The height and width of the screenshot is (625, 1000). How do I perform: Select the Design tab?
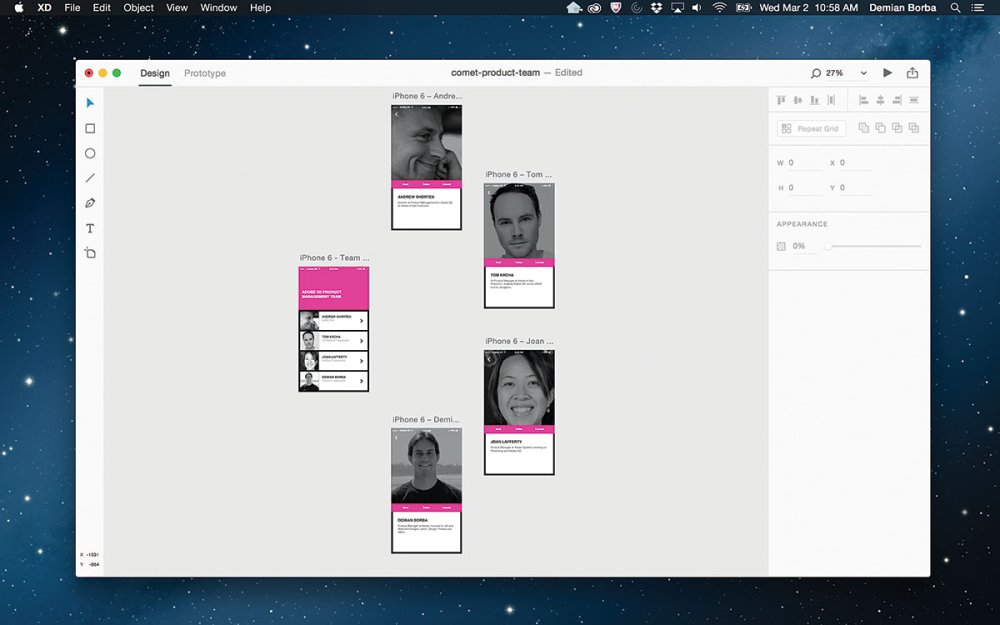[x=155, y=73]
